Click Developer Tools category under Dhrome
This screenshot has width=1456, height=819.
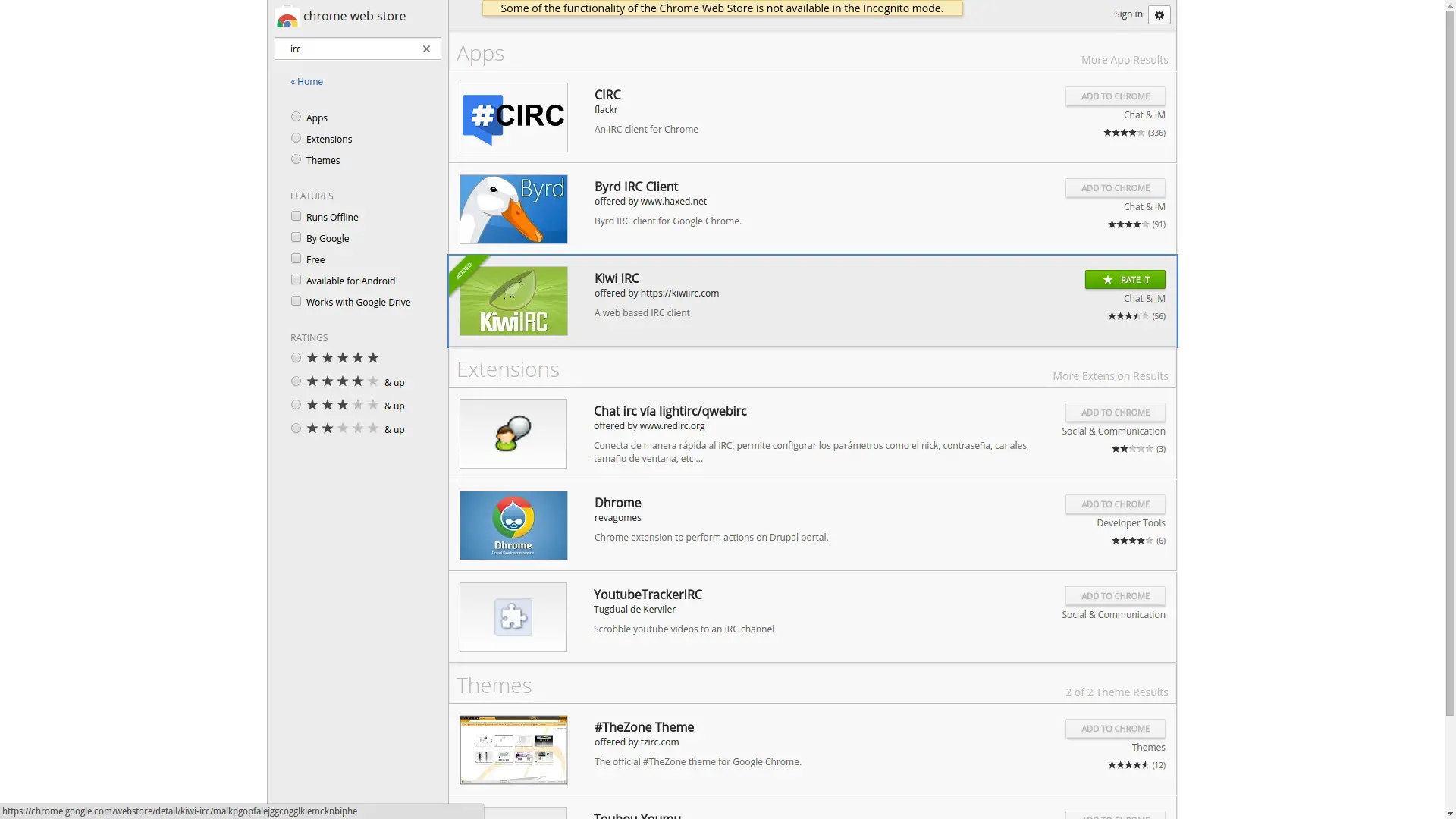coord(1131,523)
